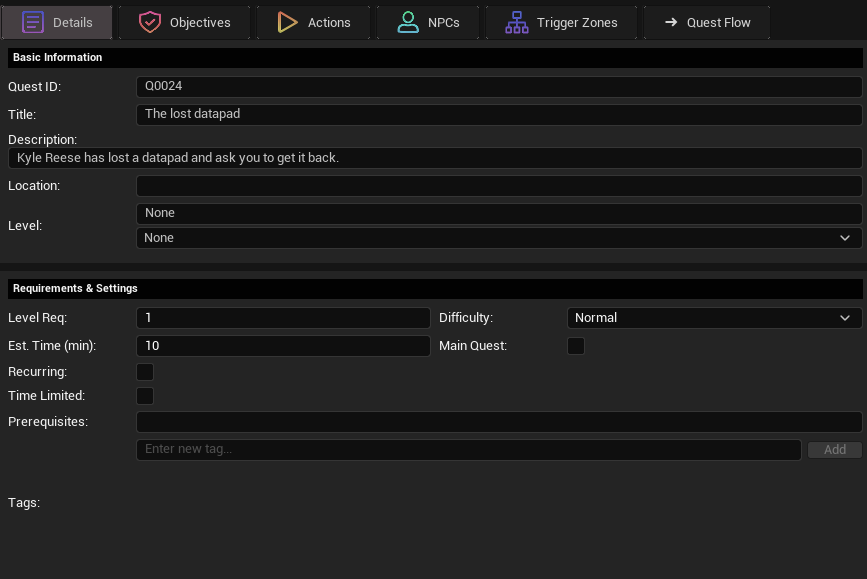
Task: Open the Difficulty dropdown set to Normal
Action: point(714,318)
